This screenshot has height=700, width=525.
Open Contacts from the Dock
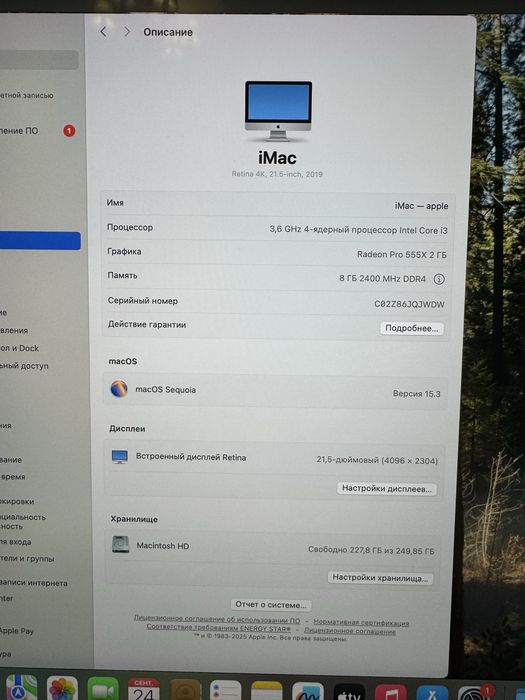coord(185,690)
